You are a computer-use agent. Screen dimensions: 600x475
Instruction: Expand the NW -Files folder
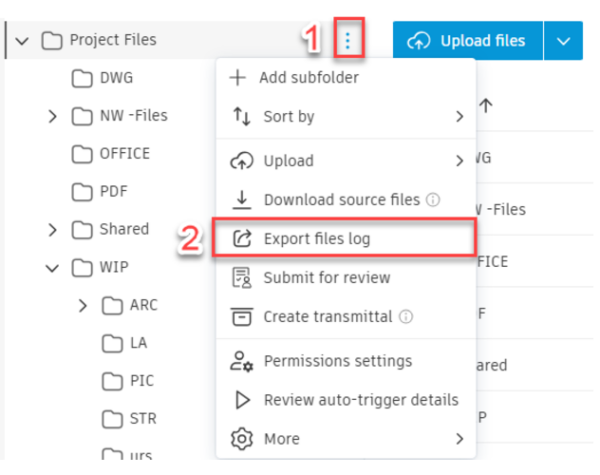52,117
